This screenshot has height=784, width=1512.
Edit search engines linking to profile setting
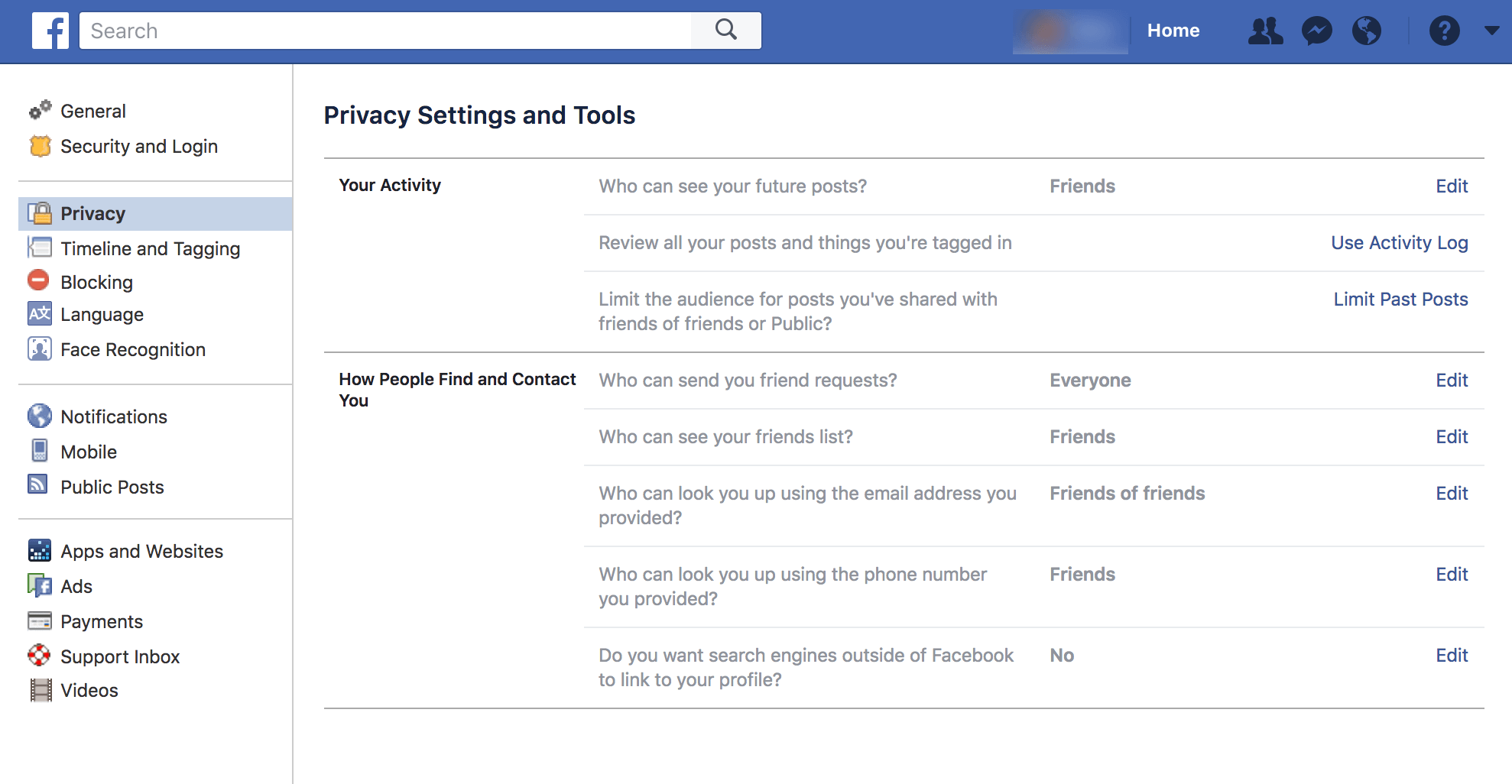(x=1451, y=656)
